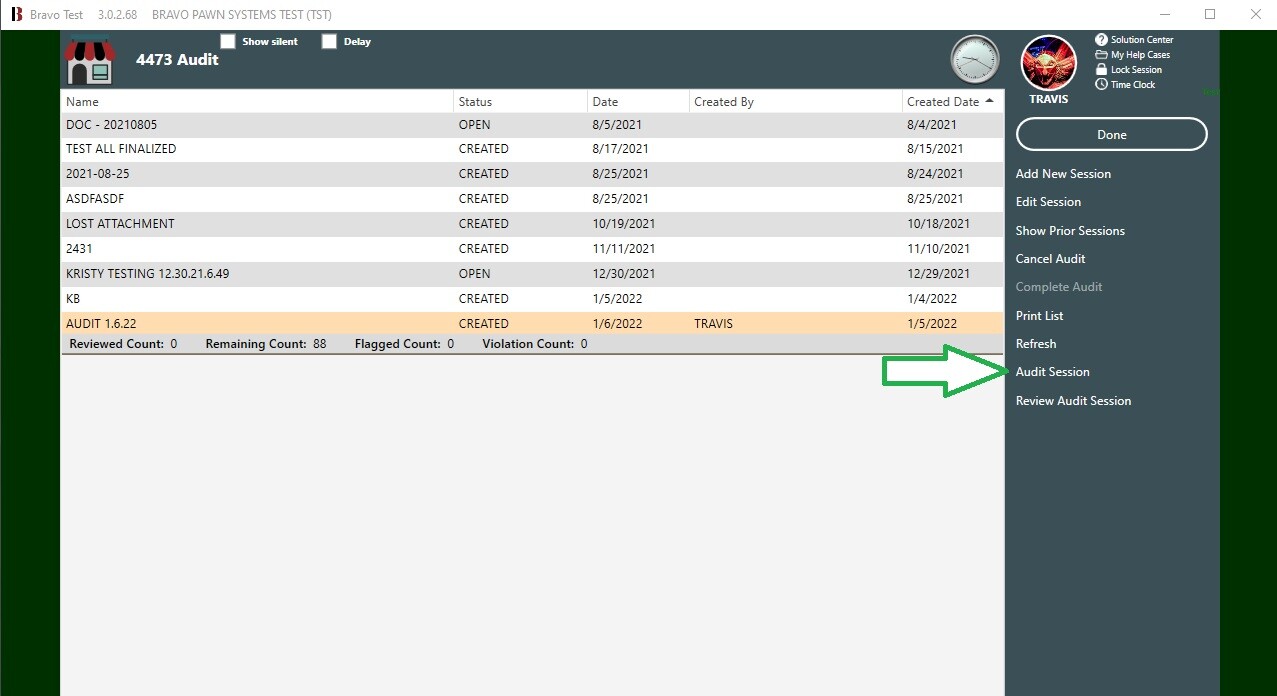Click the TRAVIS name under the avatar
Screen dimensions: 1277x696
pyautogui.click(x=1048, y=99)
